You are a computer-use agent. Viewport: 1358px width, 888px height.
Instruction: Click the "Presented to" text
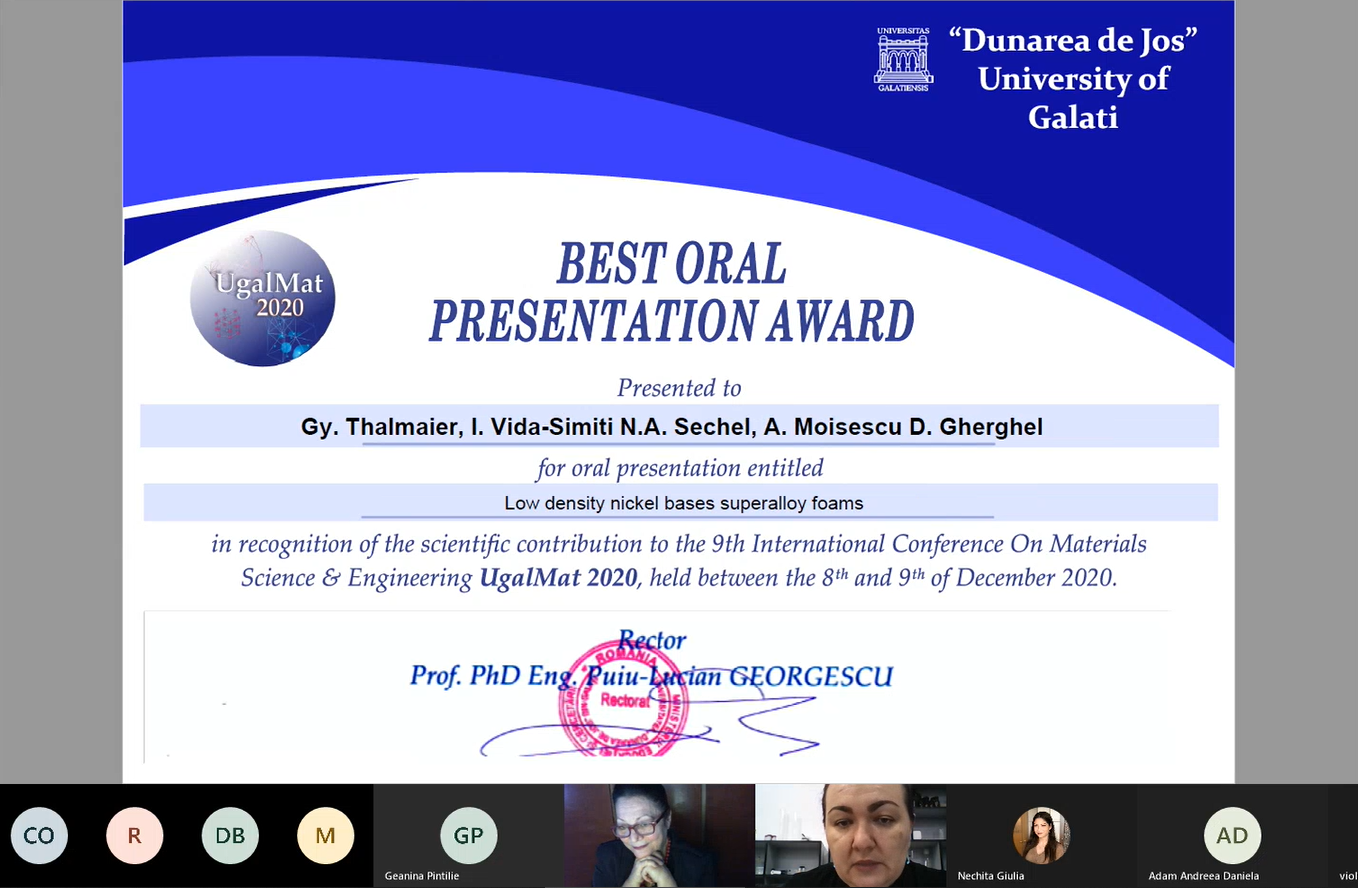click(x=679, y=387)
